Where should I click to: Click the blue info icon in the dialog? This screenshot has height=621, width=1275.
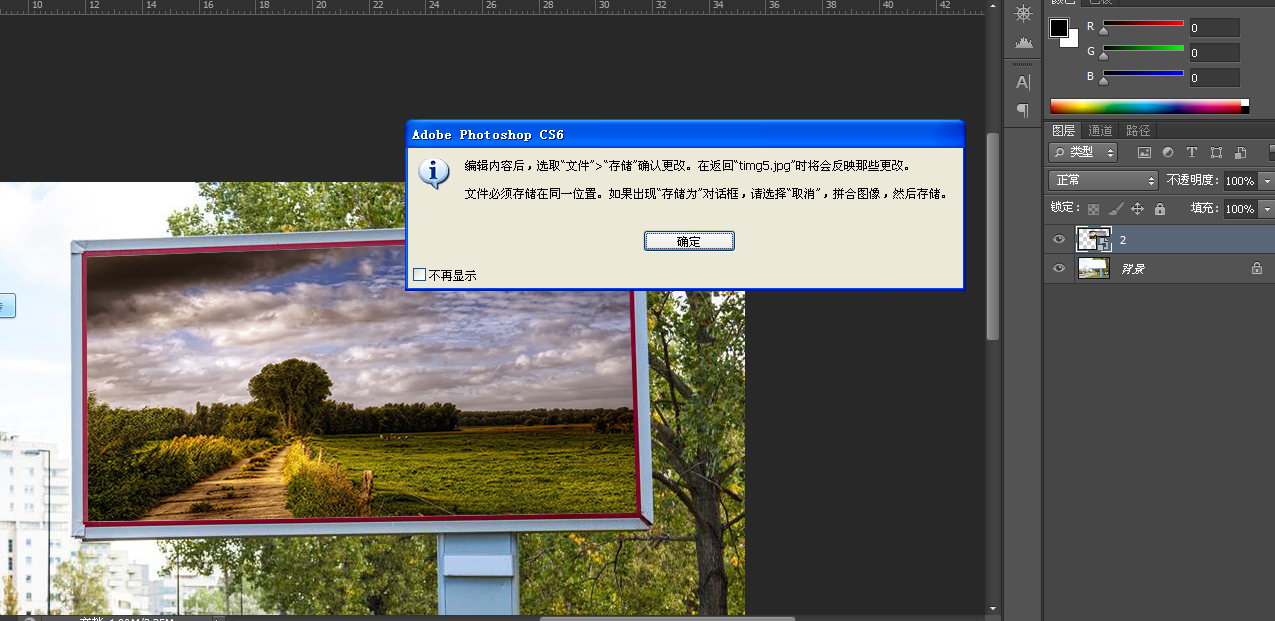[x=434, y=172]
